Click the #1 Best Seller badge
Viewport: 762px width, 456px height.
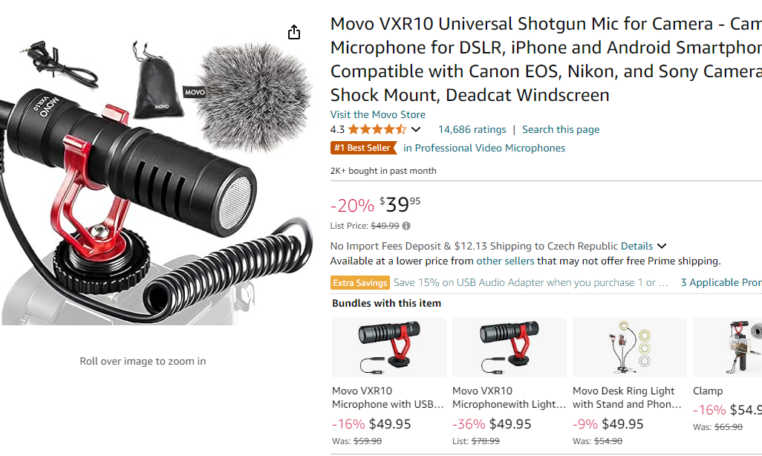click(x=363, y=148)
